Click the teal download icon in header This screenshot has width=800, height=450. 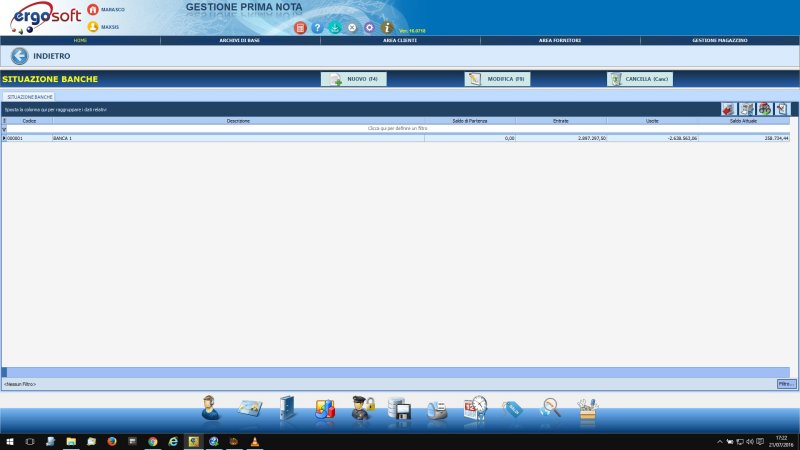335,28
